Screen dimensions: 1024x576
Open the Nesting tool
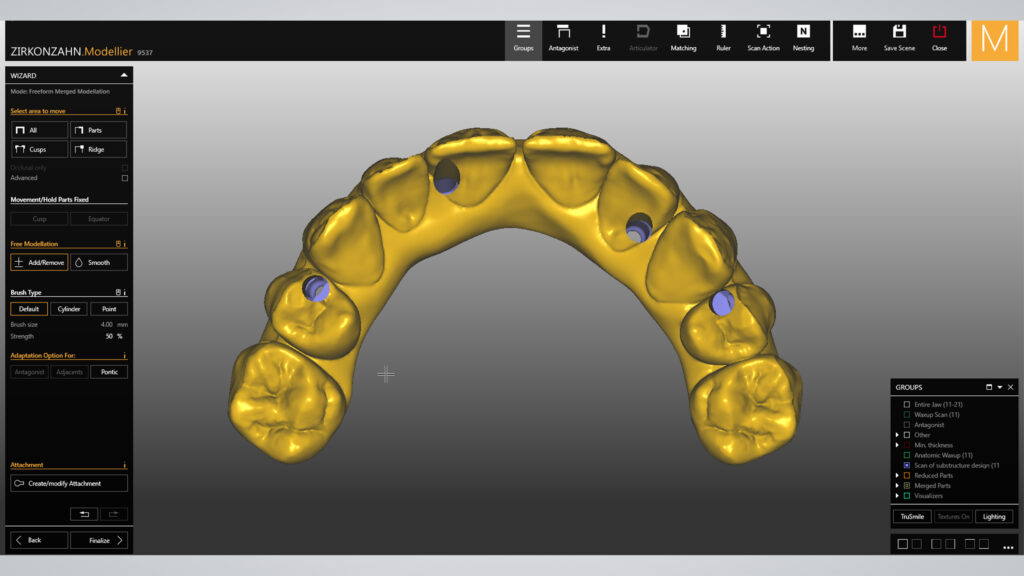[x=803, y=38]
